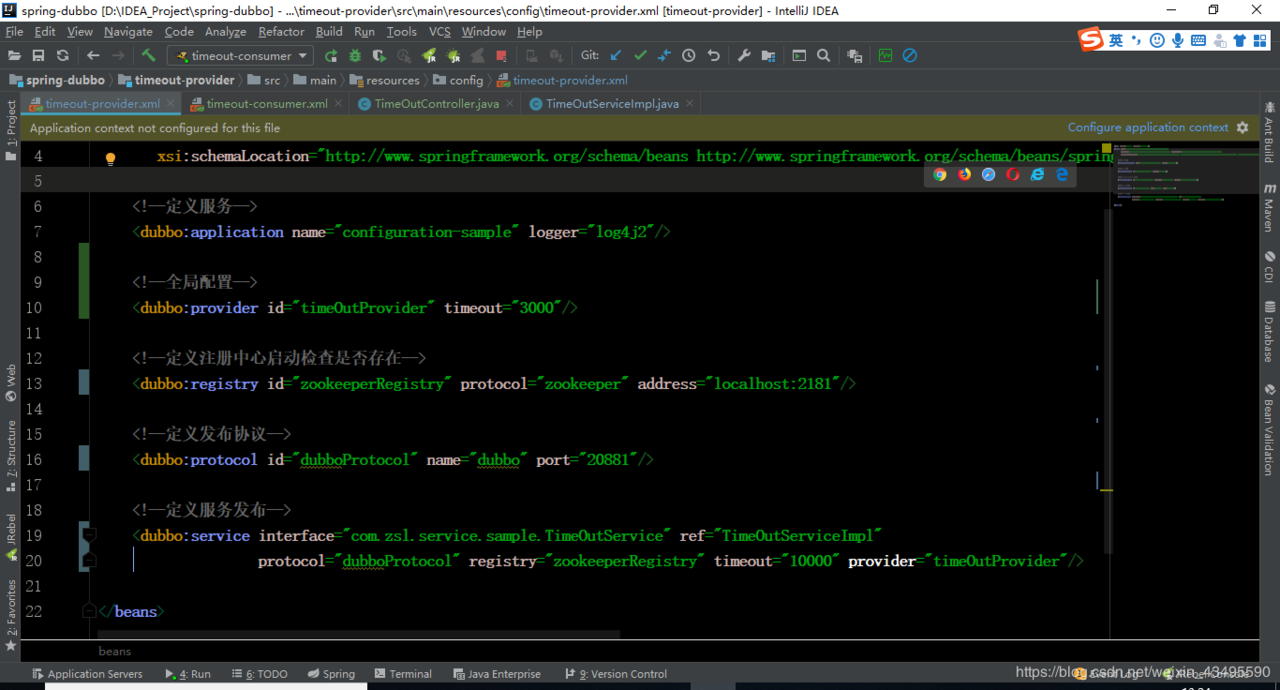The width and height of the screenshot is (1280, 690).
Task: Click timeout-provider folder in the breadcrumb
Action: tap(177, 80)
